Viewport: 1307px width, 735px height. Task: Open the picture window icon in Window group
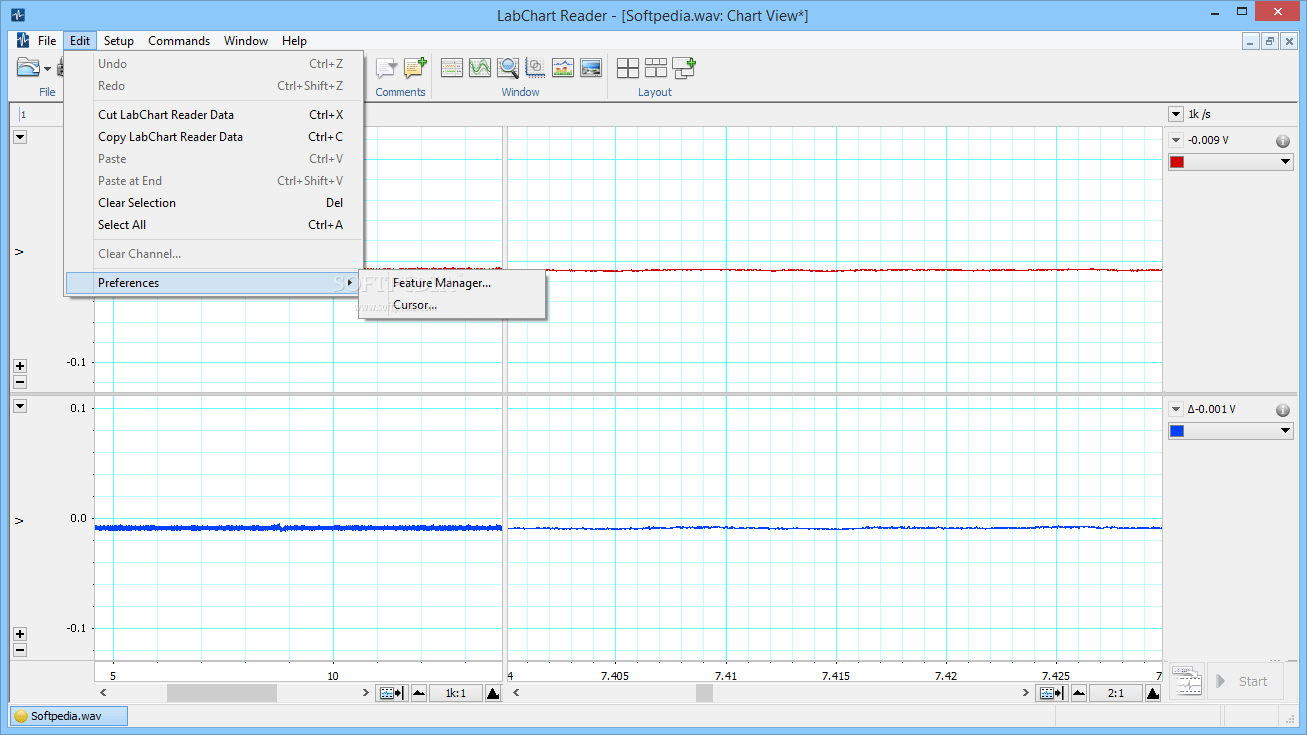pyautogui.click(x=591, y=68)
